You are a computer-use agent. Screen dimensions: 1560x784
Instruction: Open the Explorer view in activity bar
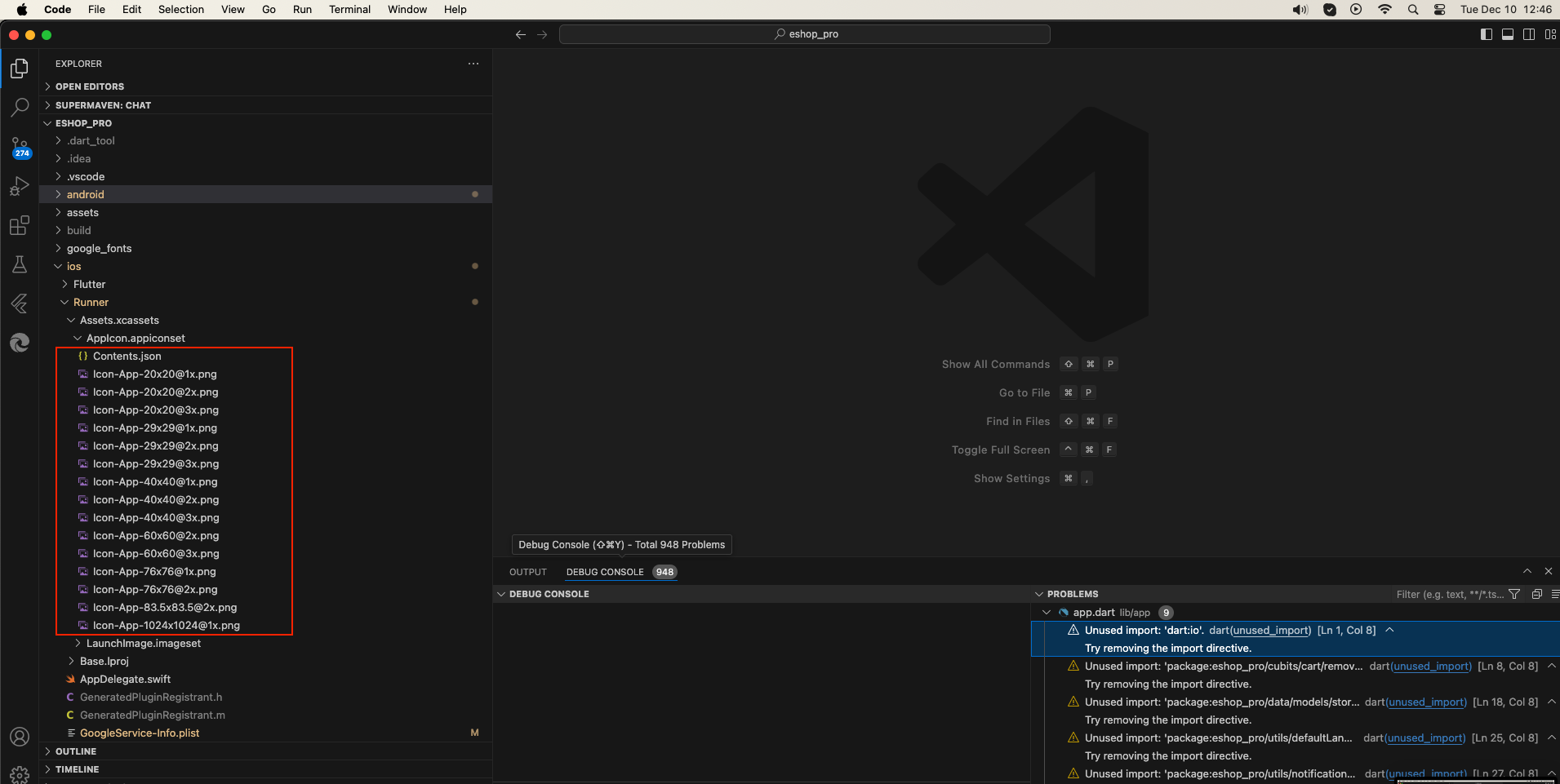[20, 69]
